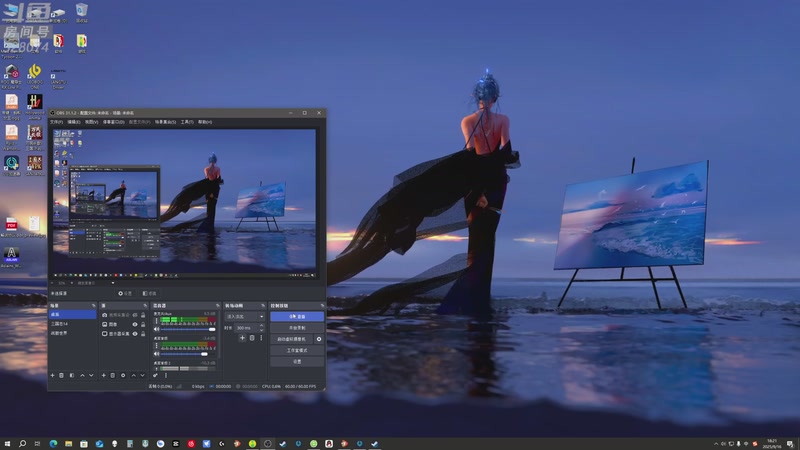This screenshot has width=800, height=450.
Task: Remove selected scene using Scenes panel trash icon
Action: pyautogui.click(x=61, y=376)
